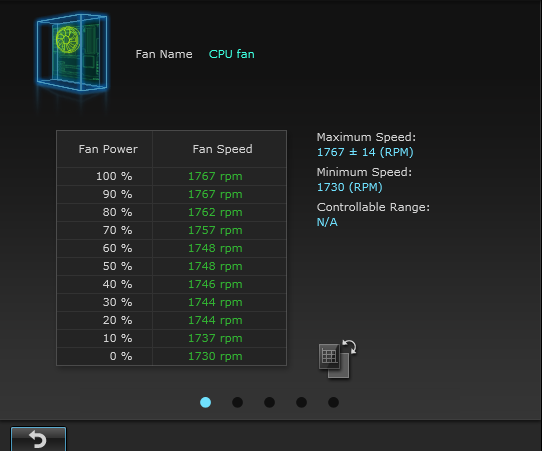Click the 1762 rpm value at 80 %
The height and width of the screenshot is (451, 542).
(x=215, y=213)
